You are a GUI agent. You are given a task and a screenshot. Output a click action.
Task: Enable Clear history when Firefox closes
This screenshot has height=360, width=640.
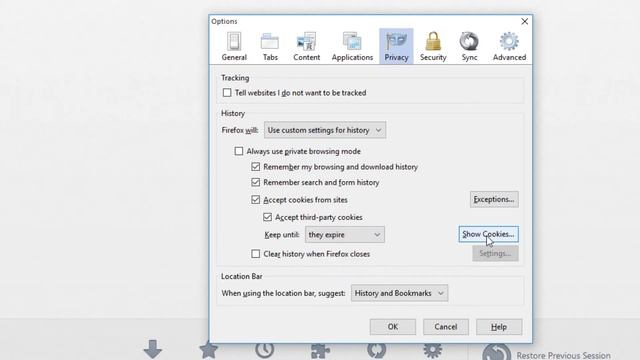[256, 254]
